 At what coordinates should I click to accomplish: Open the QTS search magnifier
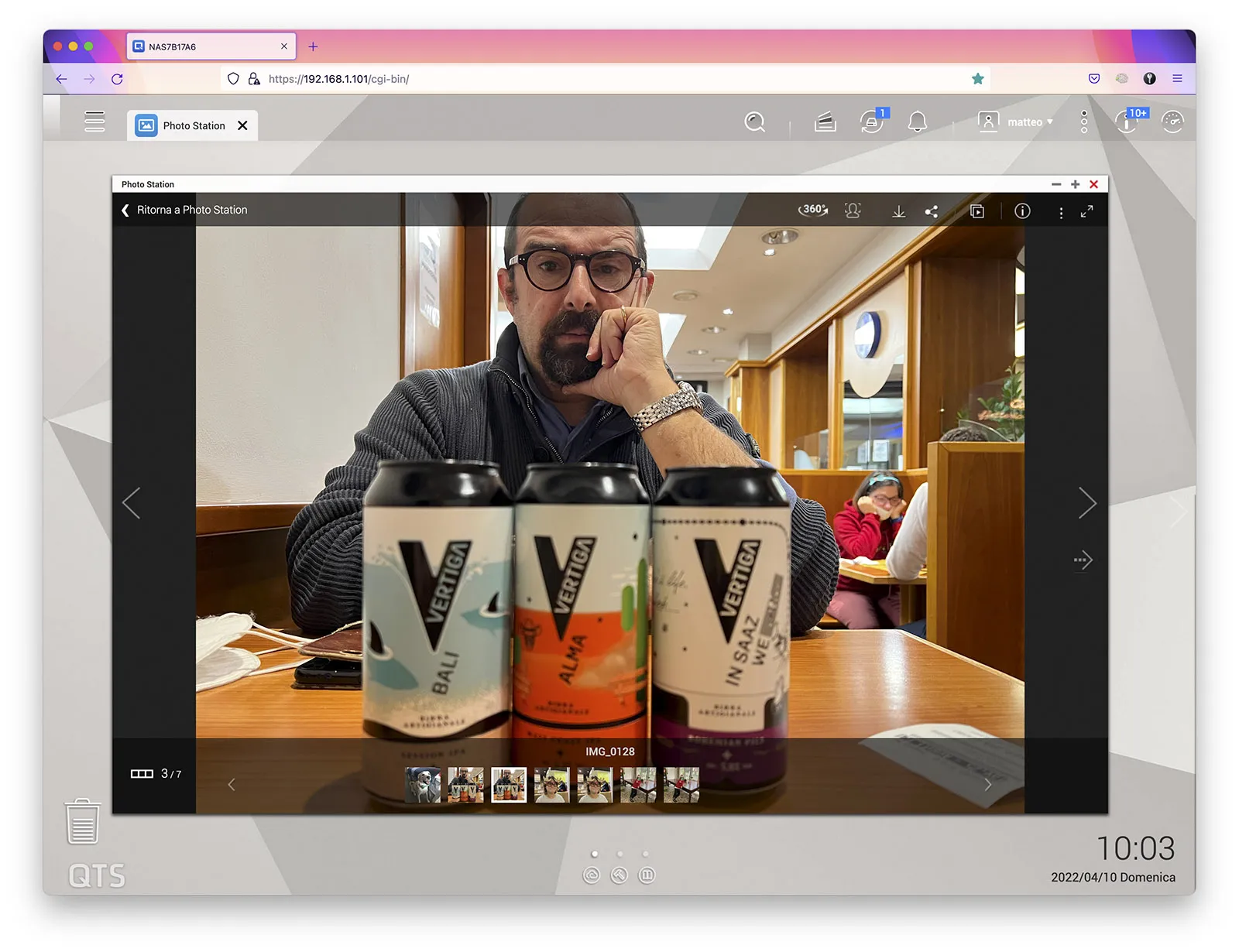click(754, 122)
